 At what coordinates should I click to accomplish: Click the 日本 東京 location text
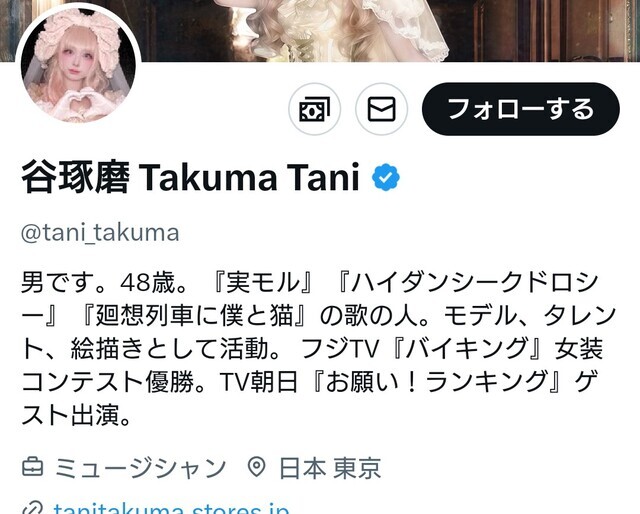pos(330,468)
